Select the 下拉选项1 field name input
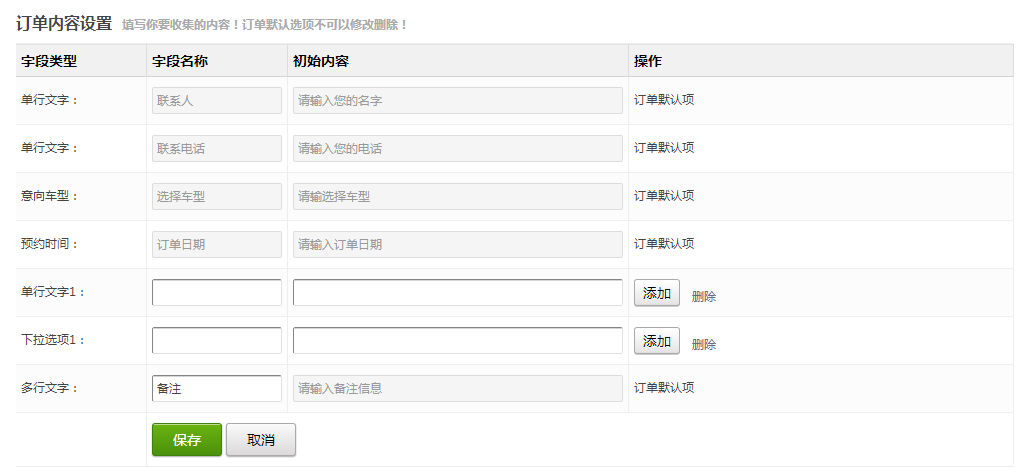The height and width of the screenshot is (468, 1022). point(217,340)
